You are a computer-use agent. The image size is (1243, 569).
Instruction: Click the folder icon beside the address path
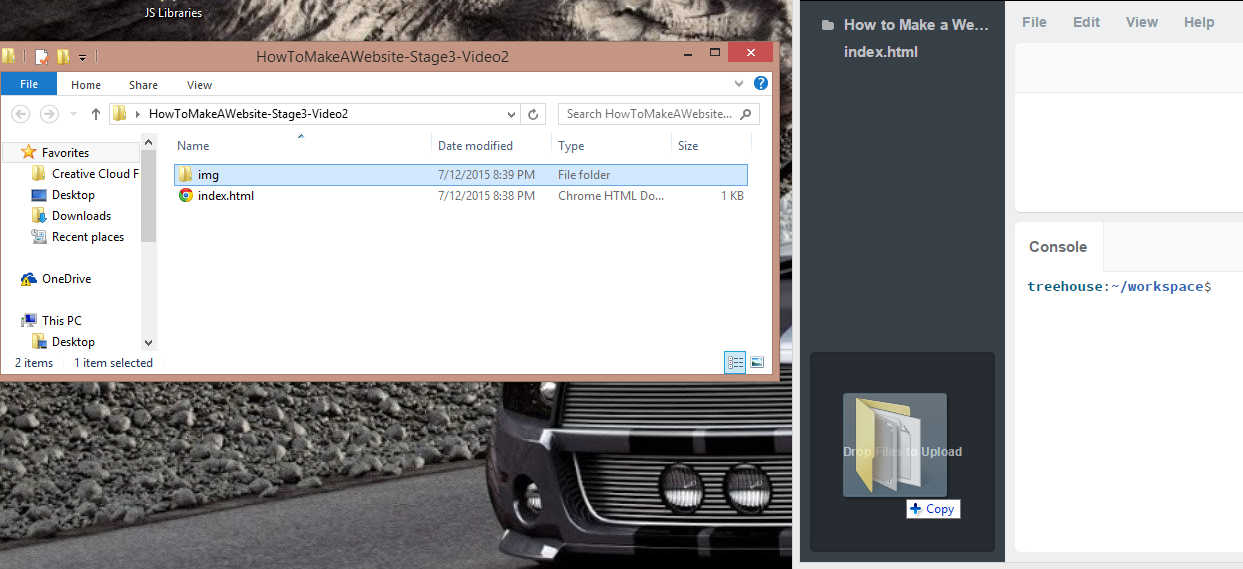coord(120,114)
